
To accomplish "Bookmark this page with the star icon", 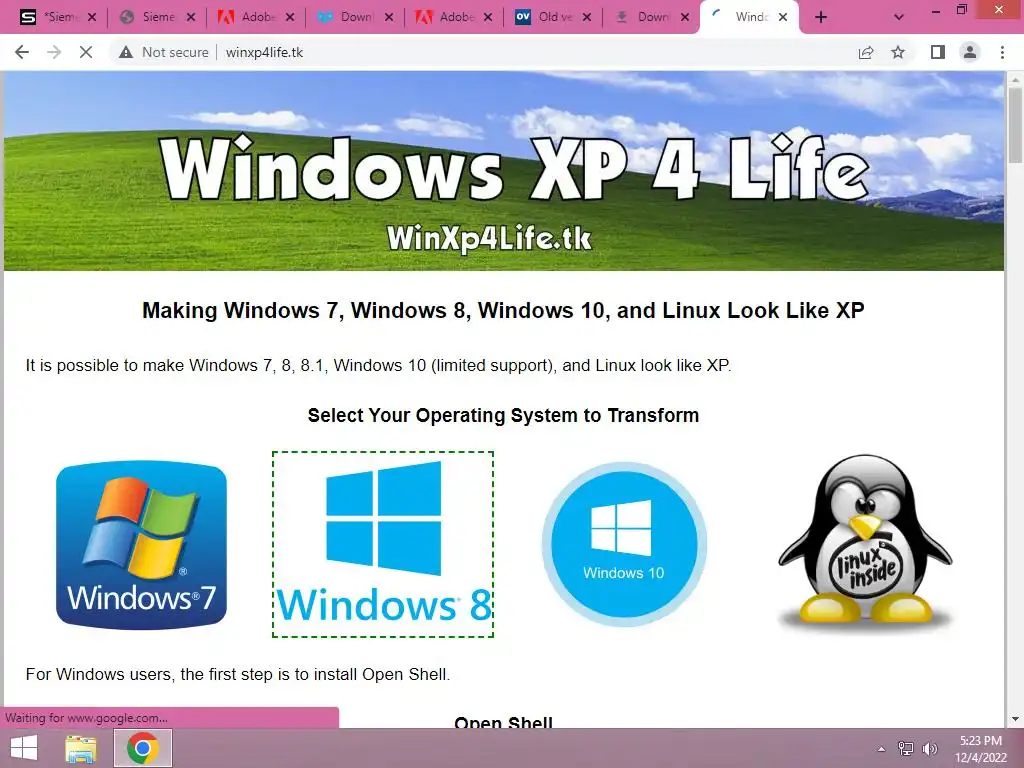I will (x=899, y=52).
